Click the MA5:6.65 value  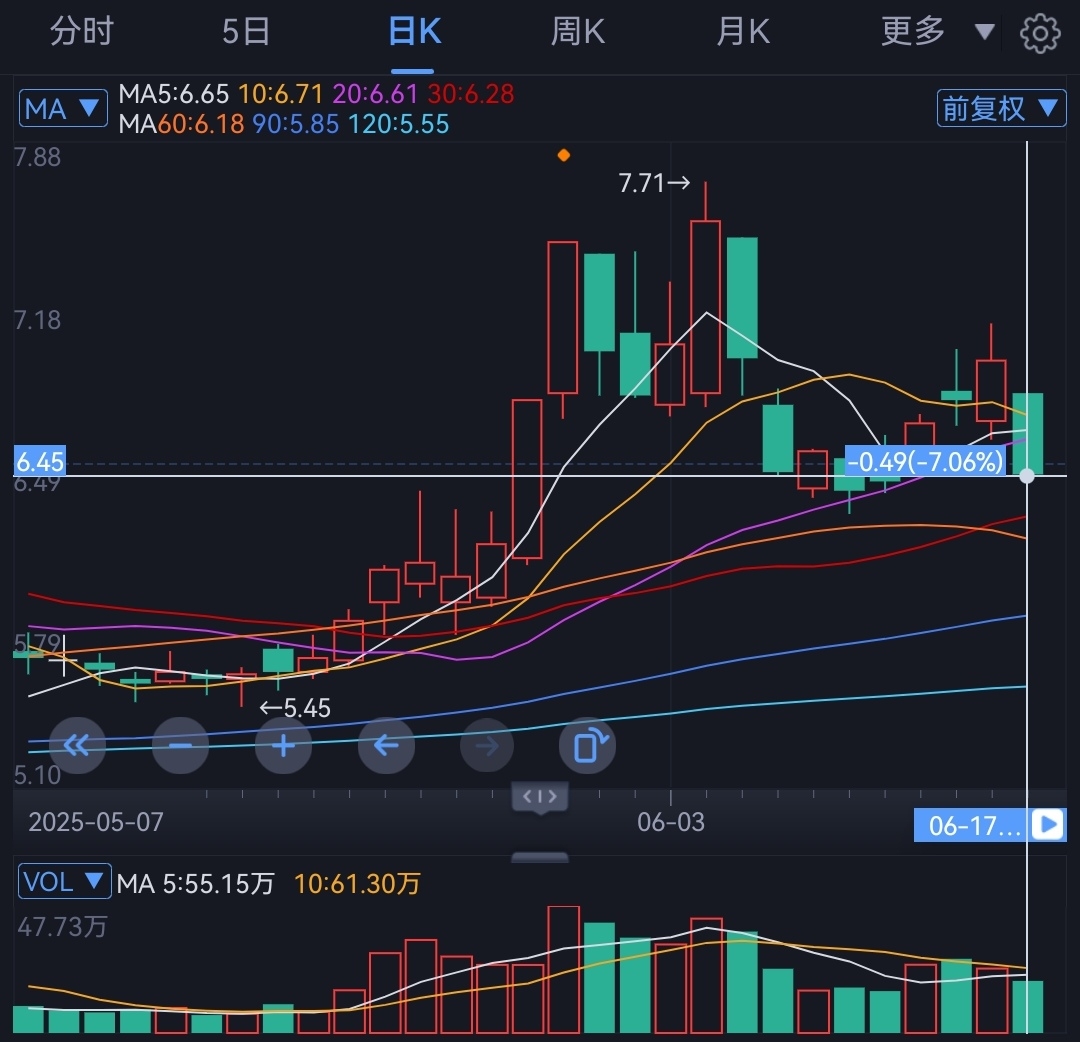pyautogui.click(x=174, y=94)
